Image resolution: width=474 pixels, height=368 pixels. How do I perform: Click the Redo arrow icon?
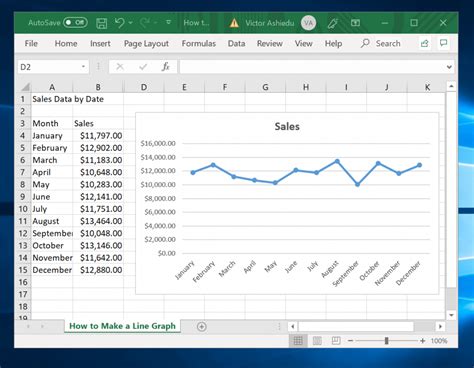(145, 23)
